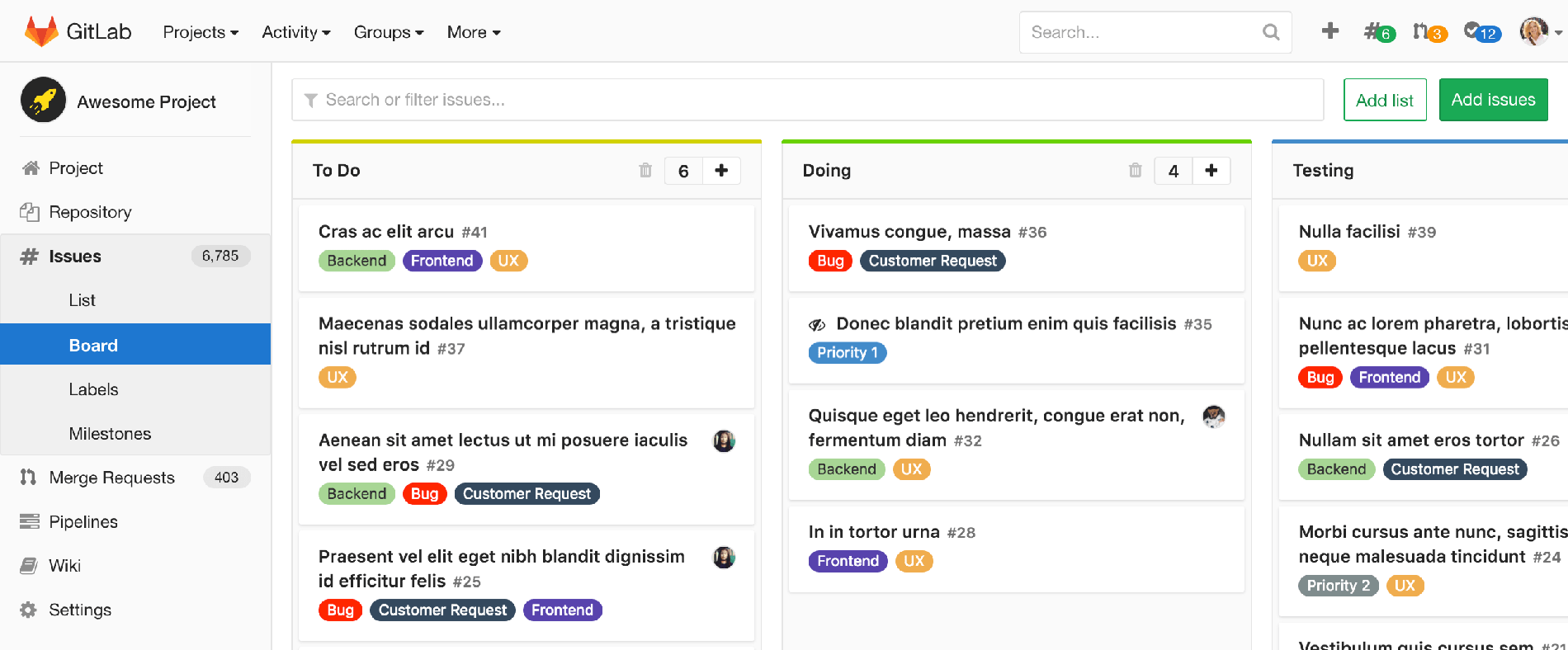Add new issue to To Do list
The height and width of the screenshot is (650, 1568).
point(721,170)
